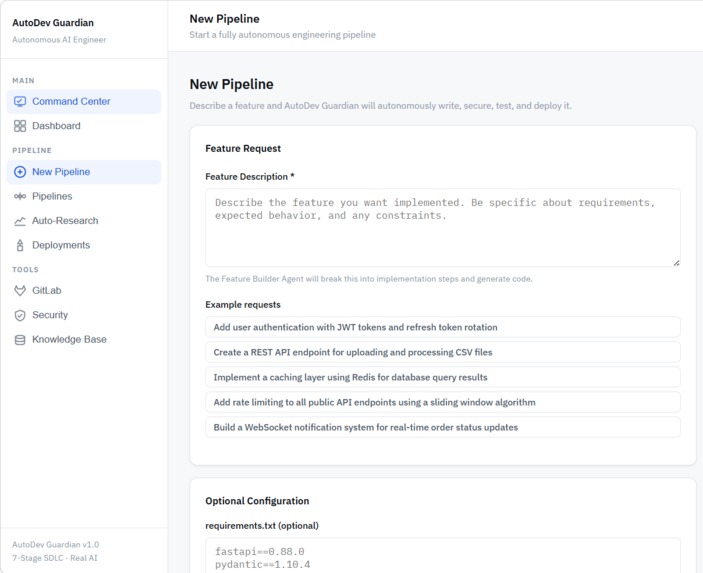Click the Auto-Research chart icon

20,221
